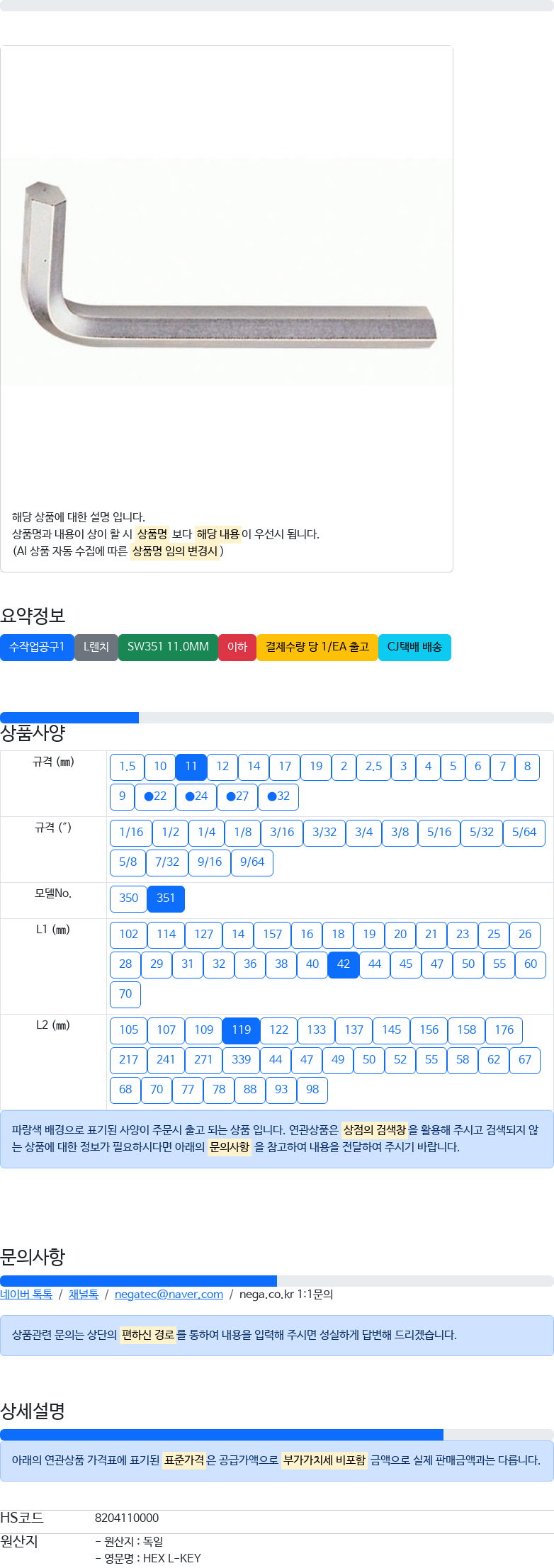Select the 12 mm size option
554x1568 pixels.
(x=222, y=767)
